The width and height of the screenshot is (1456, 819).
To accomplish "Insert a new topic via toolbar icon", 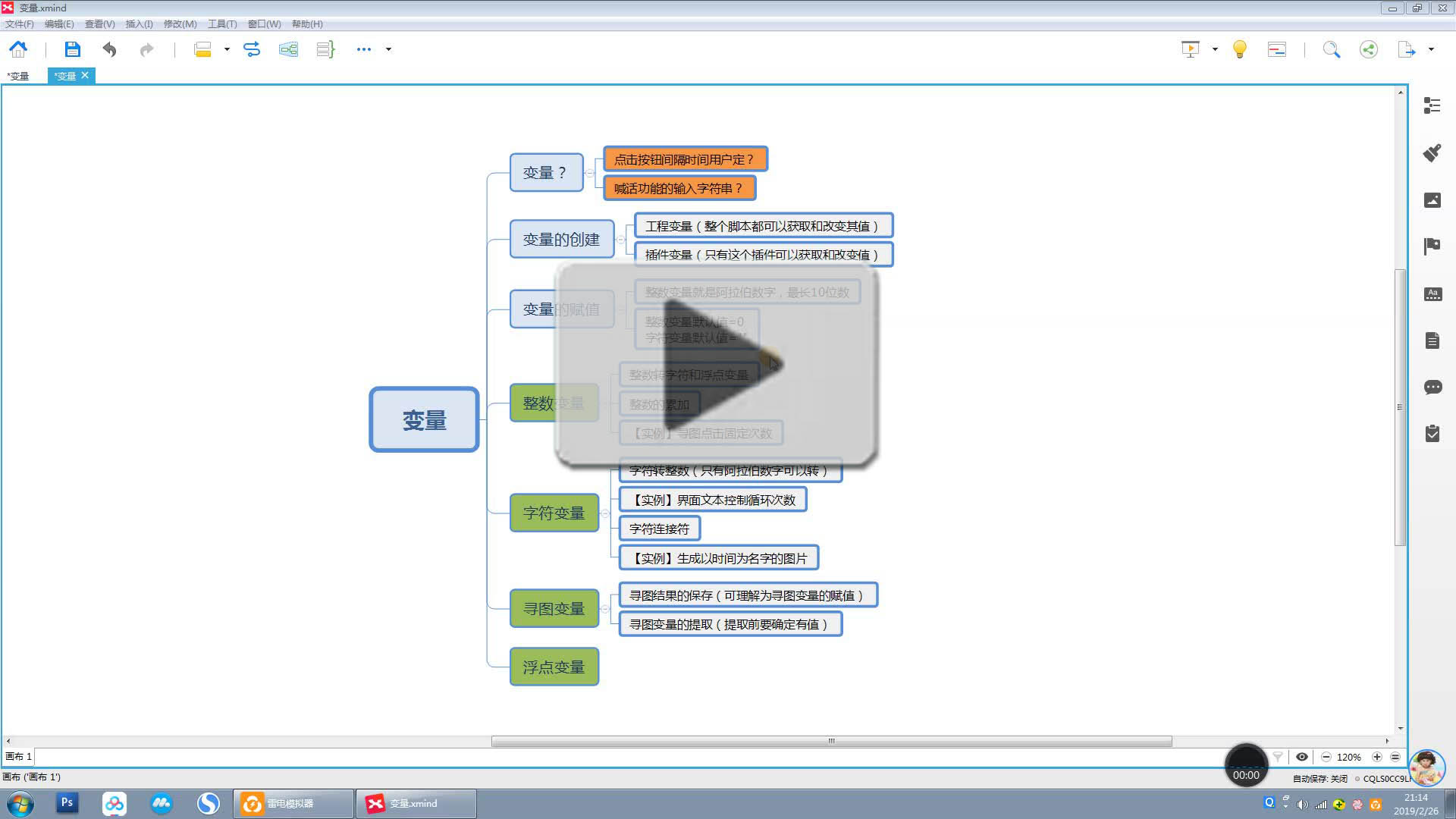I will (x=202, y=49).
